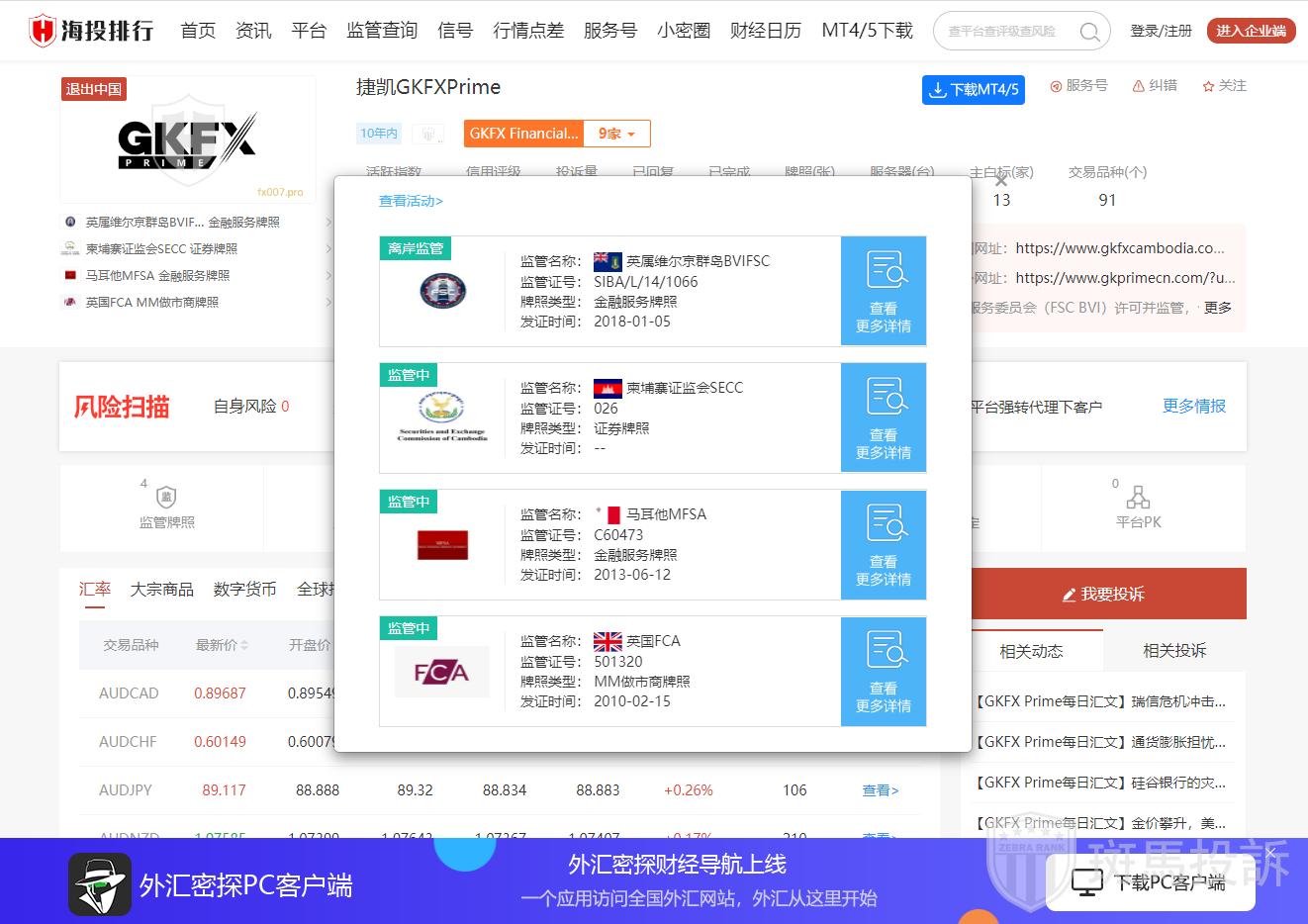View more details for 英国FCA license
This screenshot has width=1308, height=924.
(883, 671)
